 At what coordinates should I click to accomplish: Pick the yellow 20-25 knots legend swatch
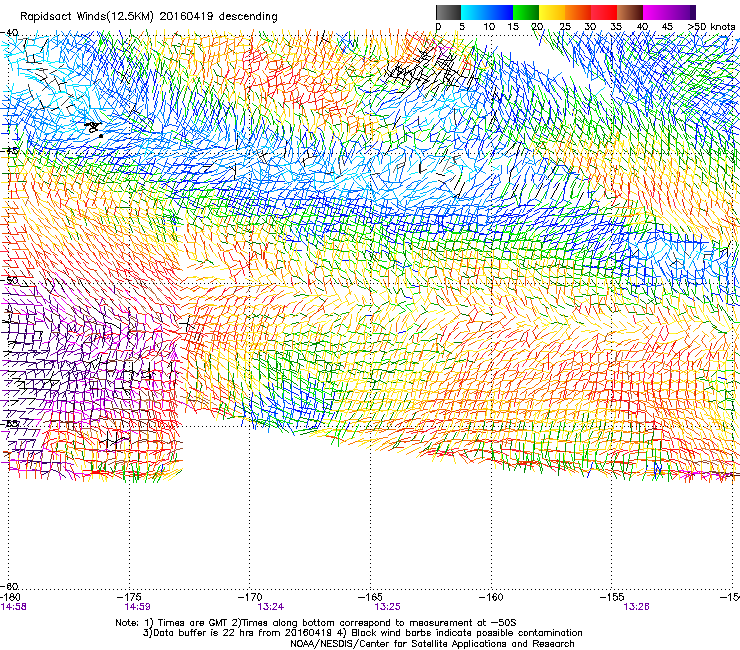click(552, 12)
